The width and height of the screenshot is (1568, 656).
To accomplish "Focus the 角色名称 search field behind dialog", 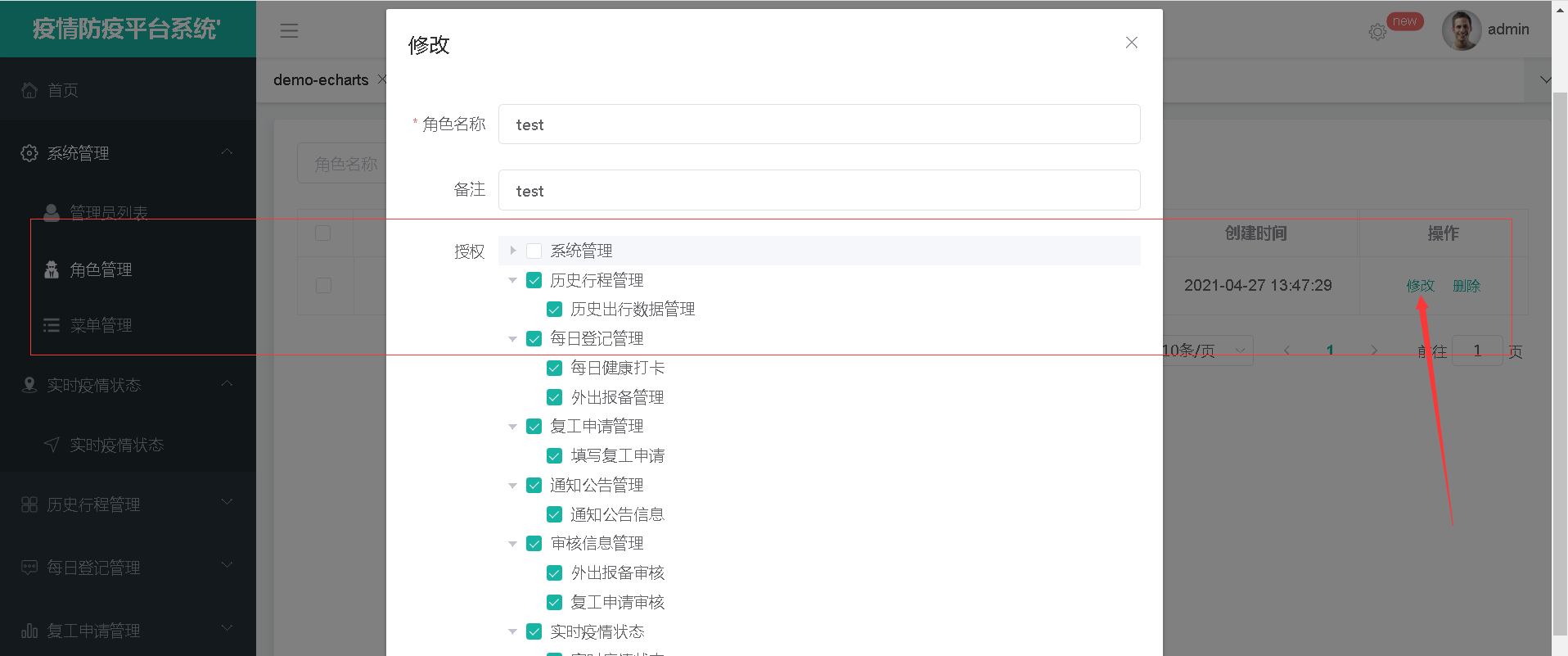I will (342, 164).
